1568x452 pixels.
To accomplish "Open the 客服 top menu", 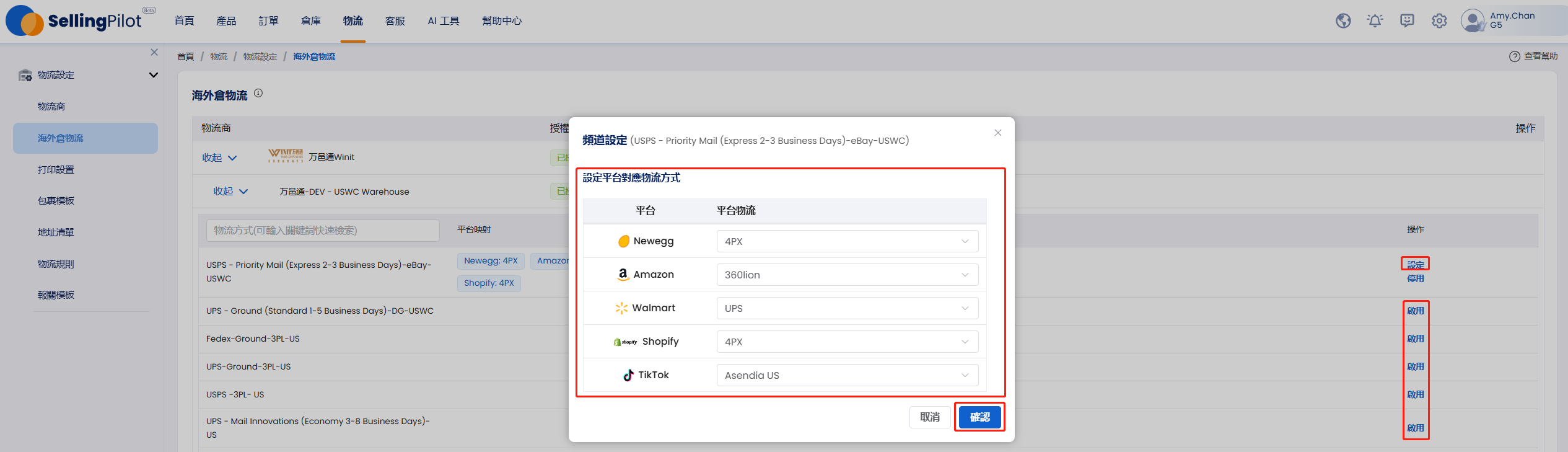I will 395,21.
